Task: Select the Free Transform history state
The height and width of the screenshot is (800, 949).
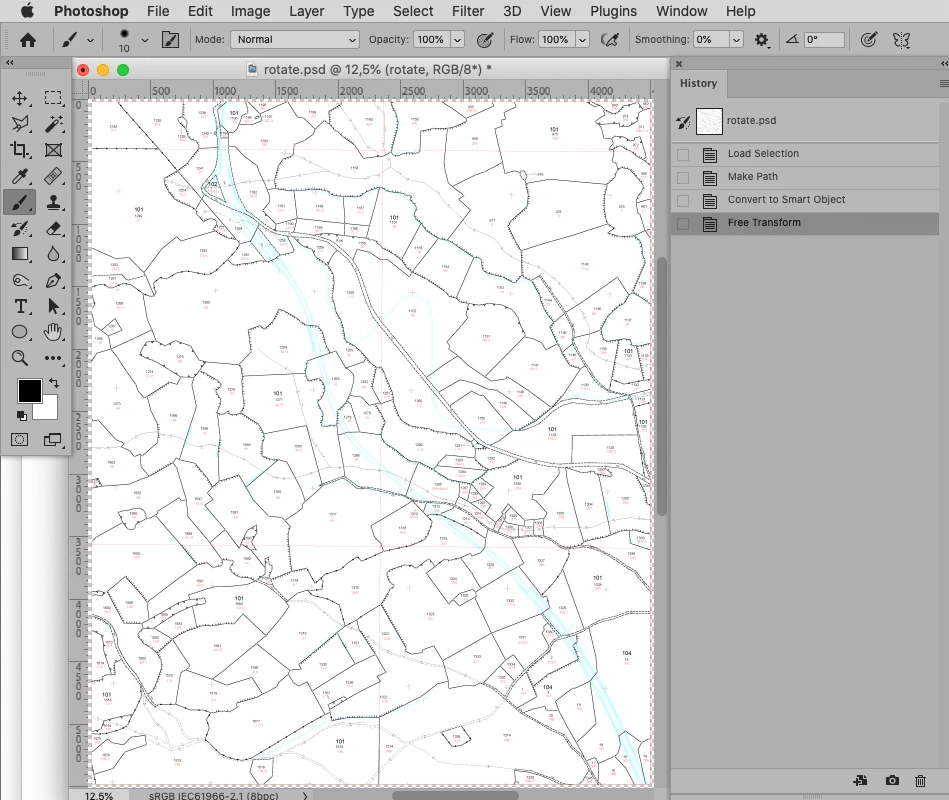Action: tap(805, 223)
